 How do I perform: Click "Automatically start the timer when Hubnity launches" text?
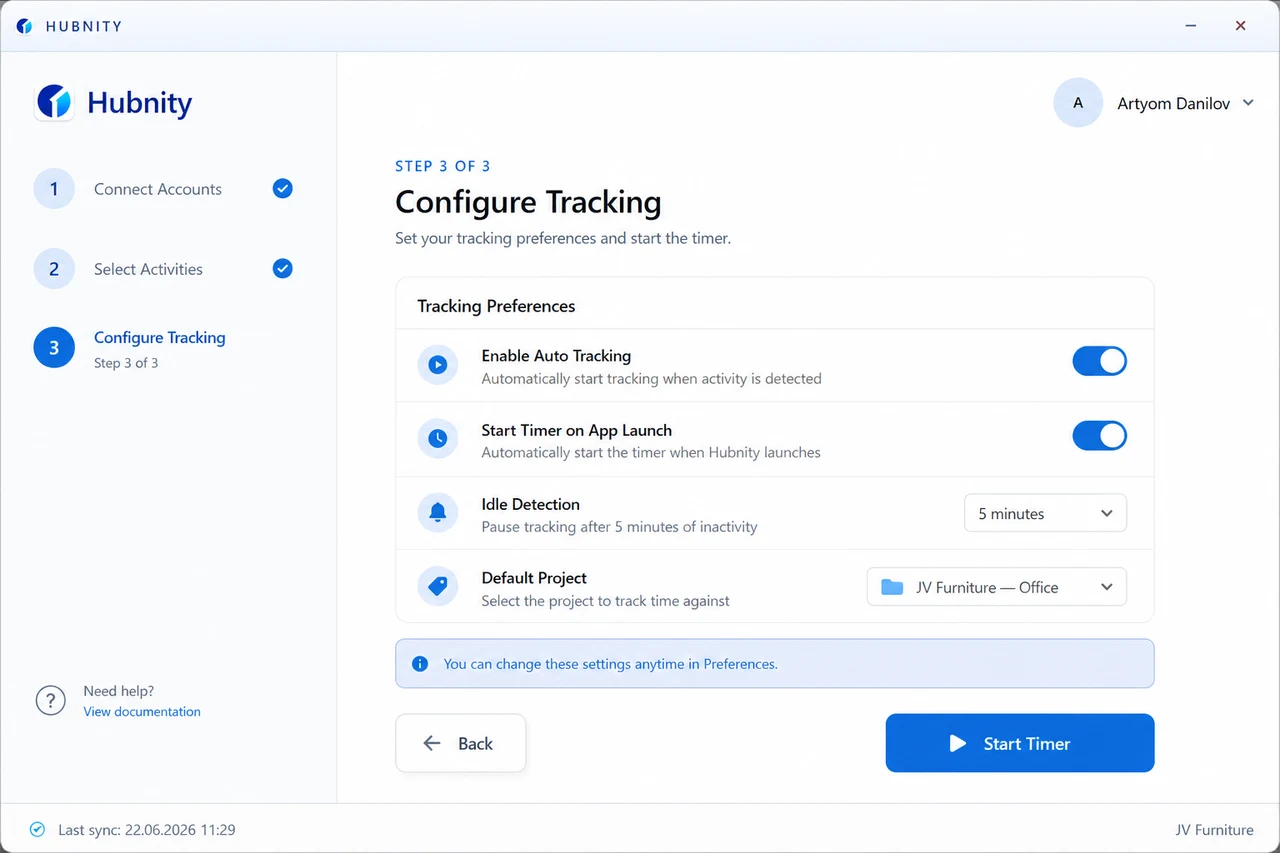[x=651, y=453]
